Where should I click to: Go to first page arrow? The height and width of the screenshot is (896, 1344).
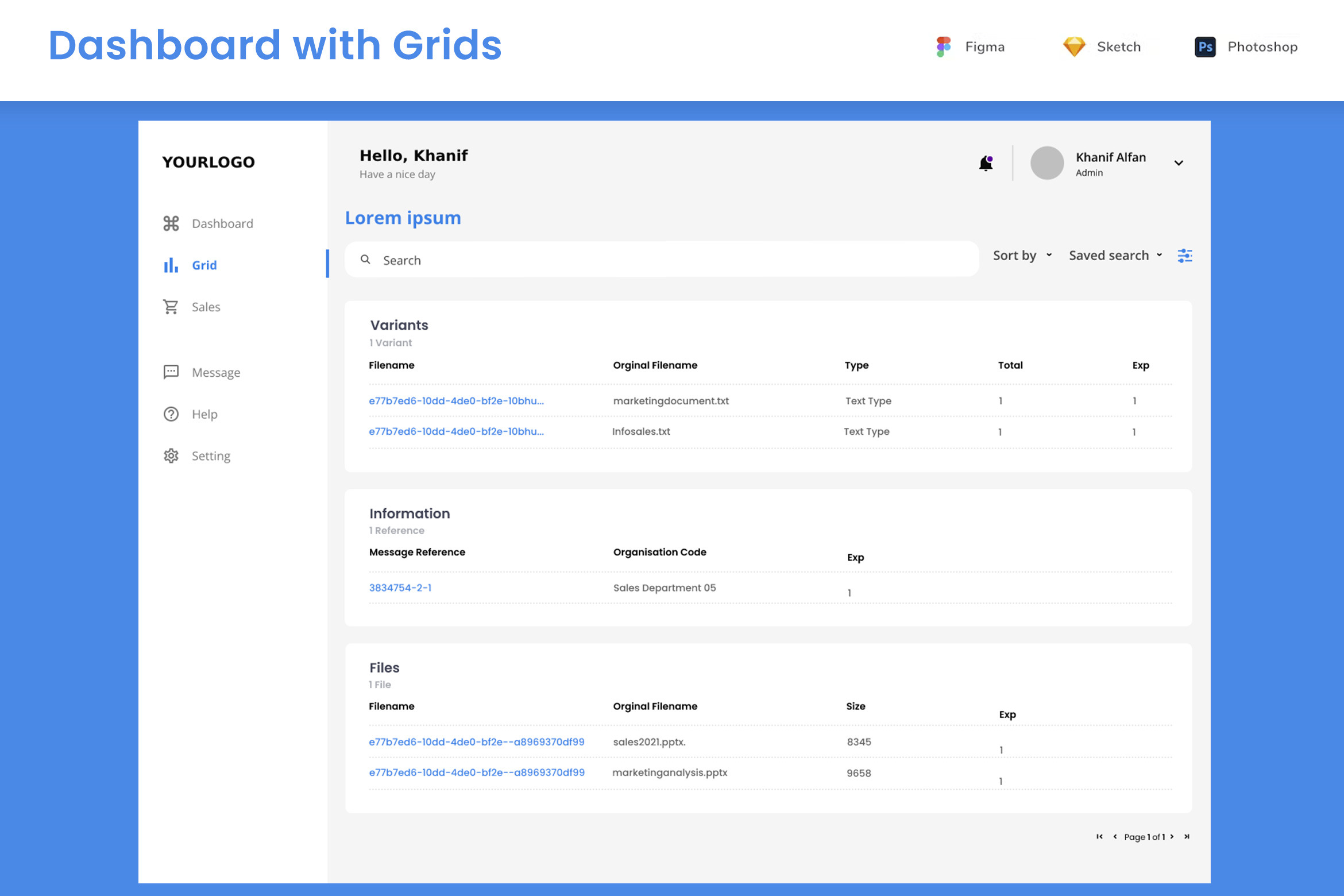click(1099, 837)
